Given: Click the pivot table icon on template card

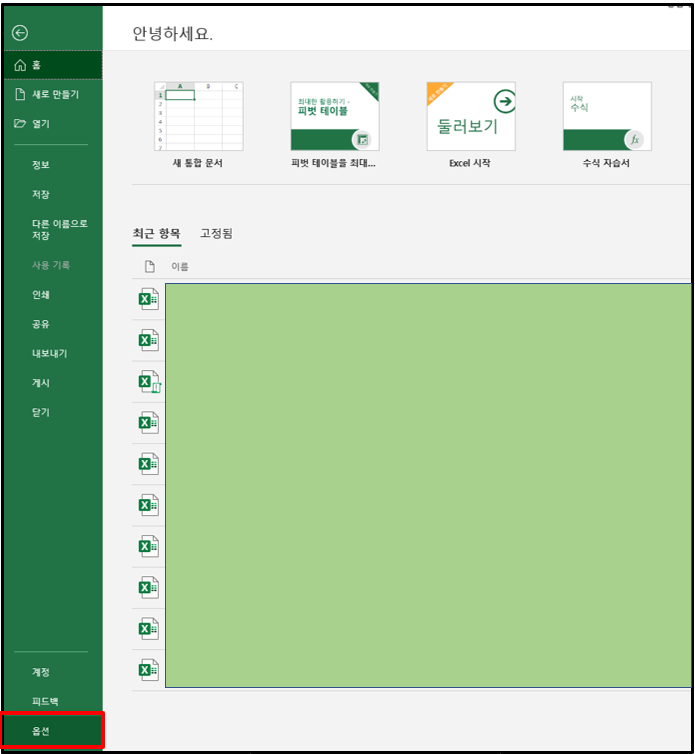Looking at the screenshot, I should pyautogui.click(x=362, y=139).
